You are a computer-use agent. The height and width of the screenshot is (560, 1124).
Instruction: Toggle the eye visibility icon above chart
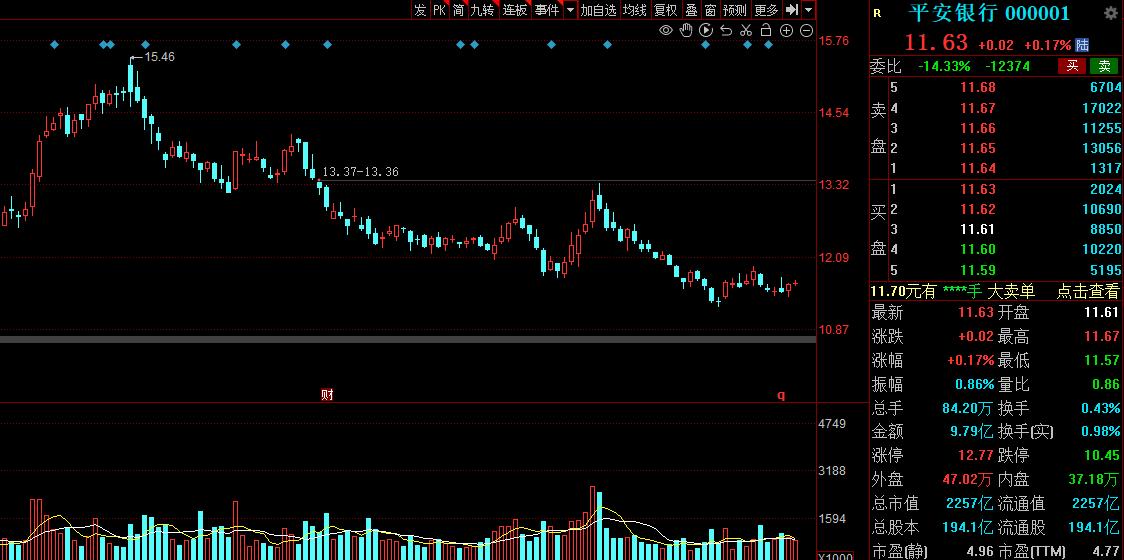coord(666,30)
